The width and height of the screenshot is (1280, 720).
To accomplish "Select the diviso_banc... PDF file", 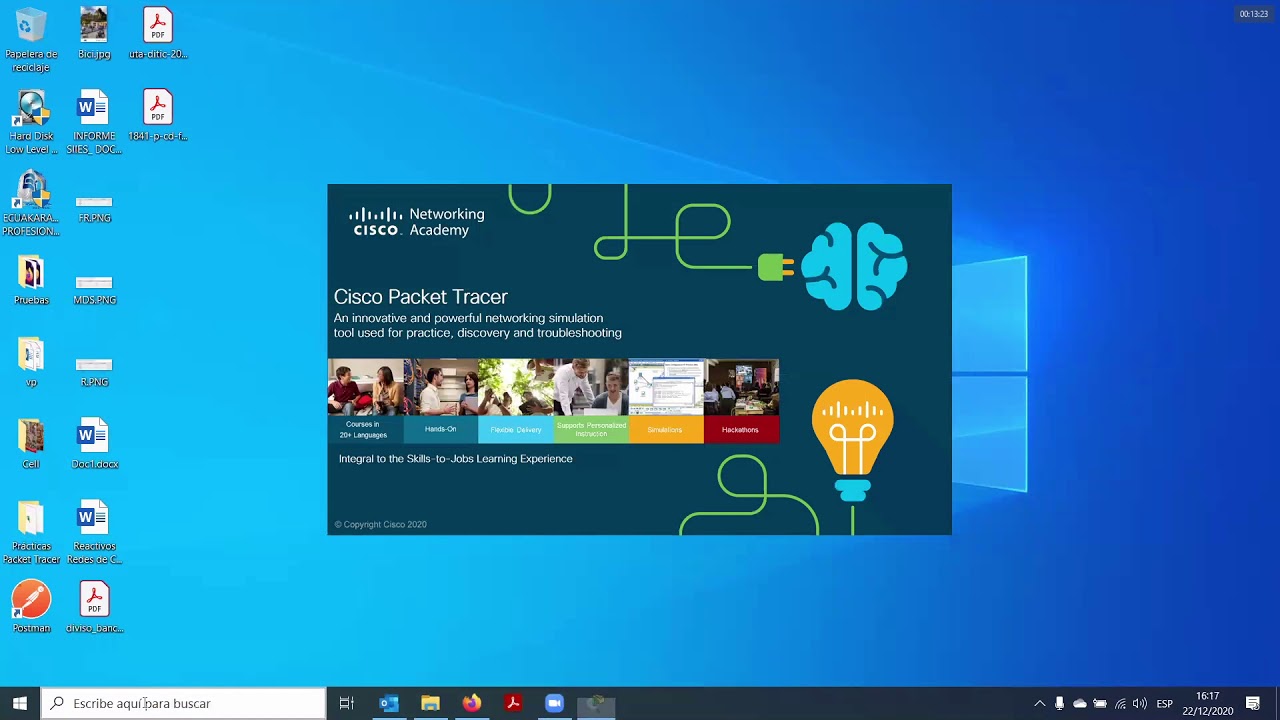I will click(x=94, y=607).
